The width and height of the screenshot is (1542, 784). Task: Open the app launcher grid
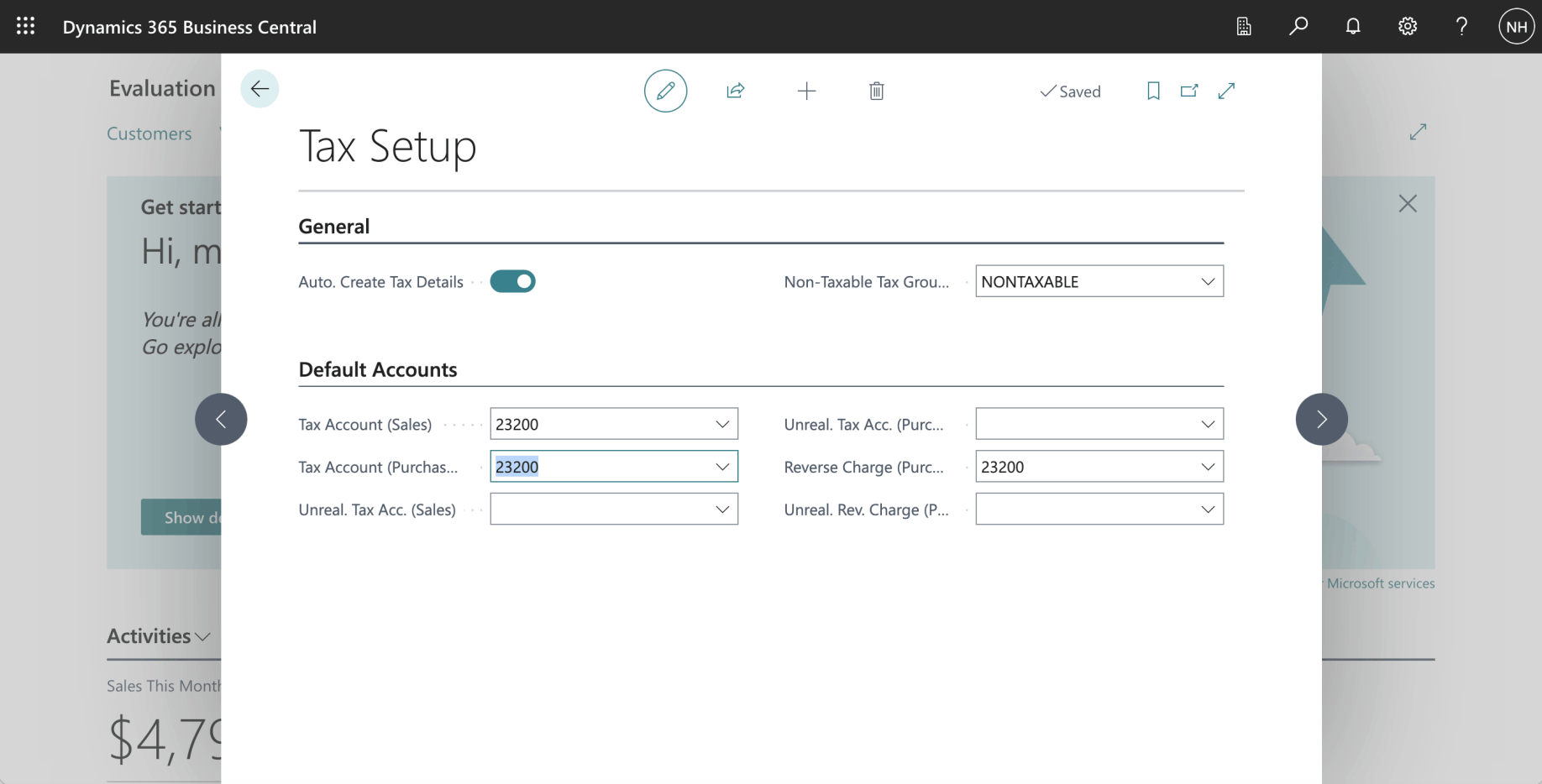pyautogui.click(x=26, y=26)
